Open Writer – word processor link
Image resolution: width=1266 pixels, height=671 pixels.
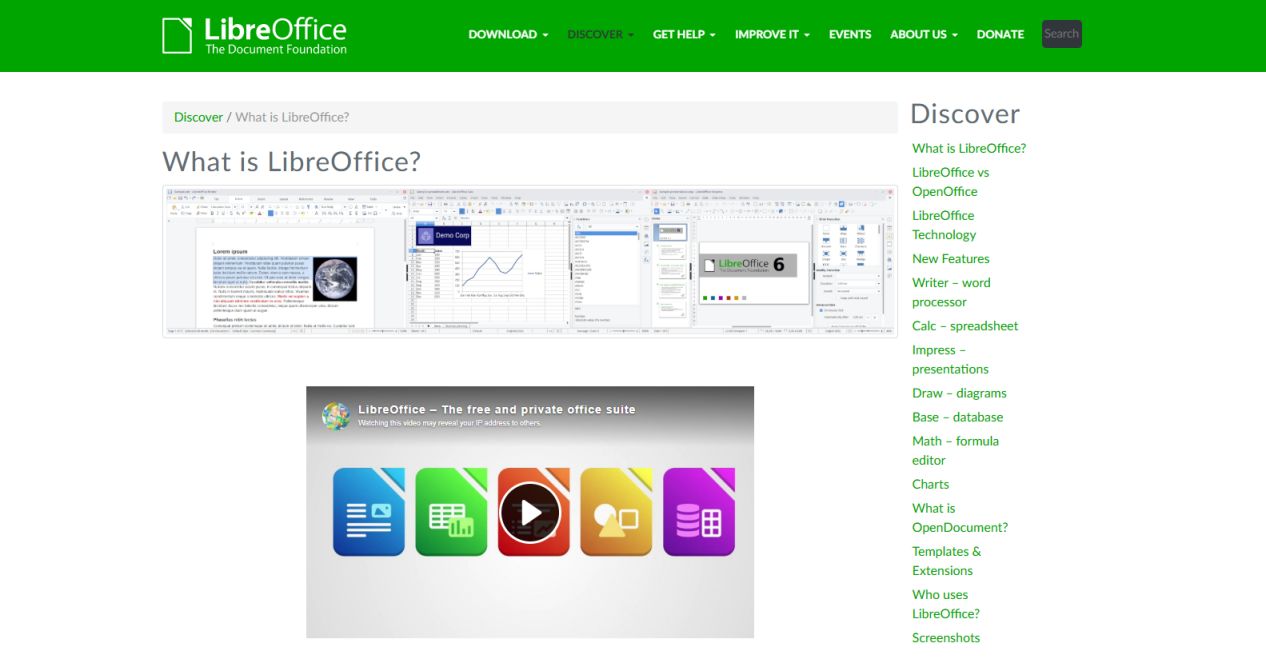tap(951, 292)
